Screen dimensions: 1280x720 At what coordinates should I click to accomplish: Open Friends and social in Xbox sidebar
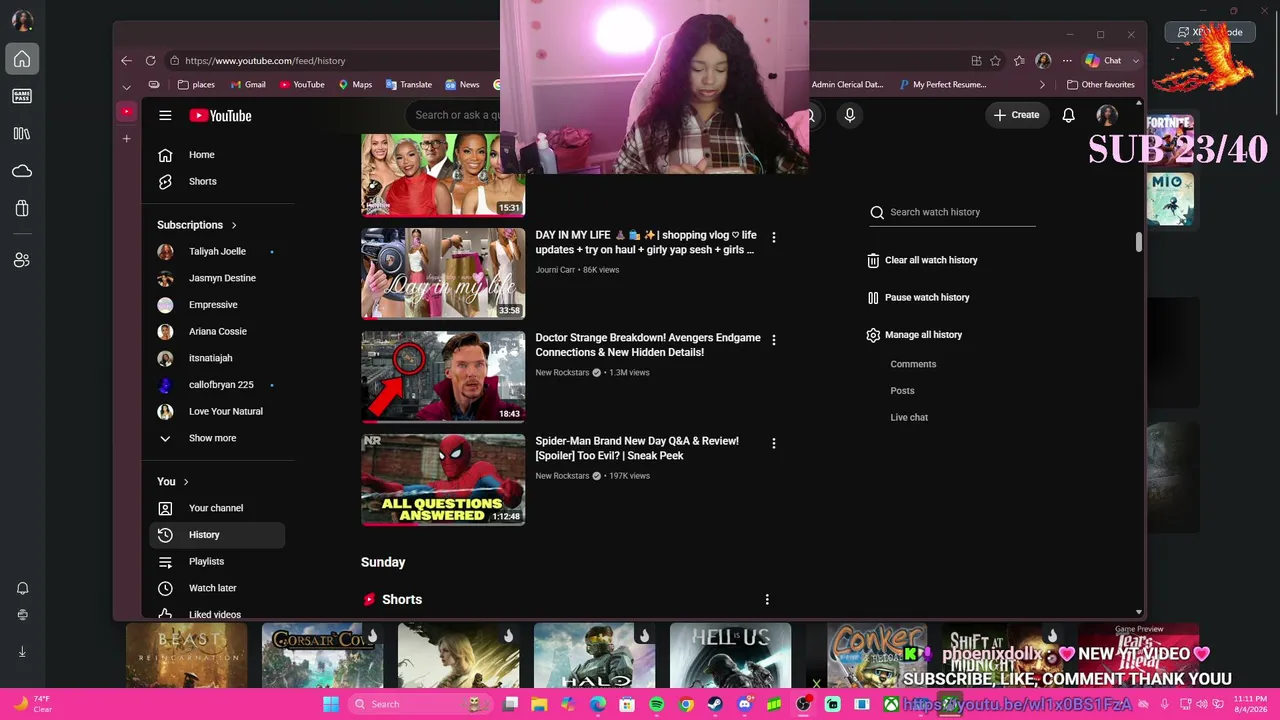click(x=22, y=260)
